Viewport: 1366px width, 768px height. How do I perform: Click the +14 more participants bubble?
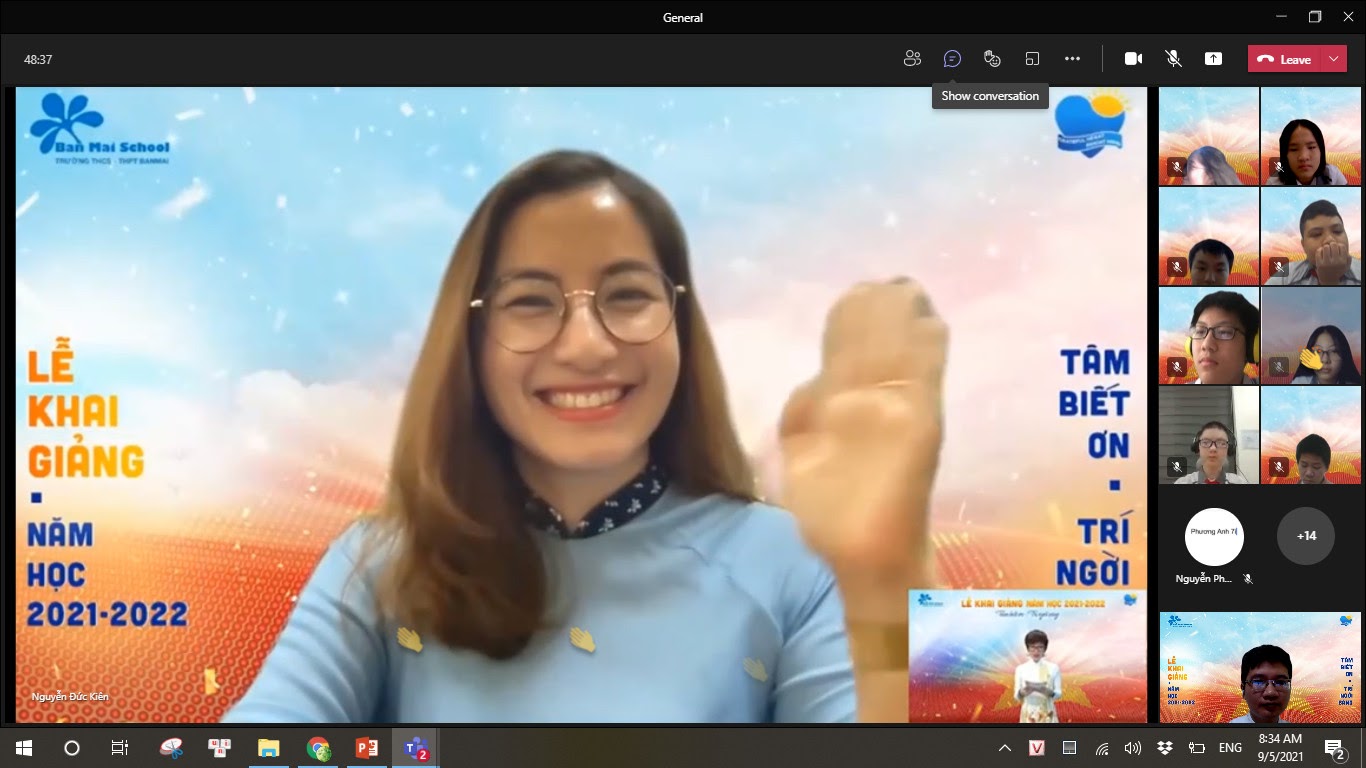coord(1306,536)
